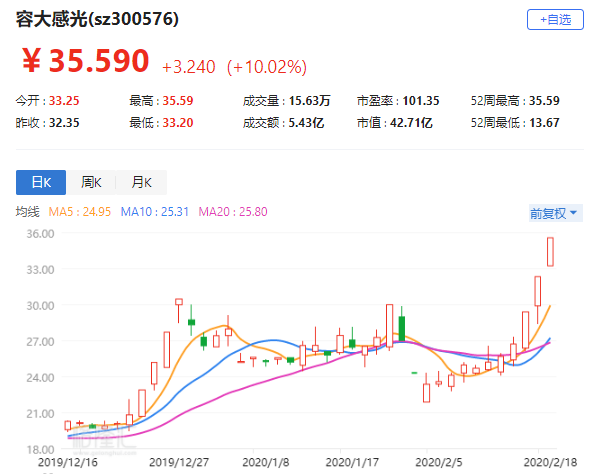Add stock to watchlist with +自选 button
Viewport: 592px width, 474px height.
point(555,20)
